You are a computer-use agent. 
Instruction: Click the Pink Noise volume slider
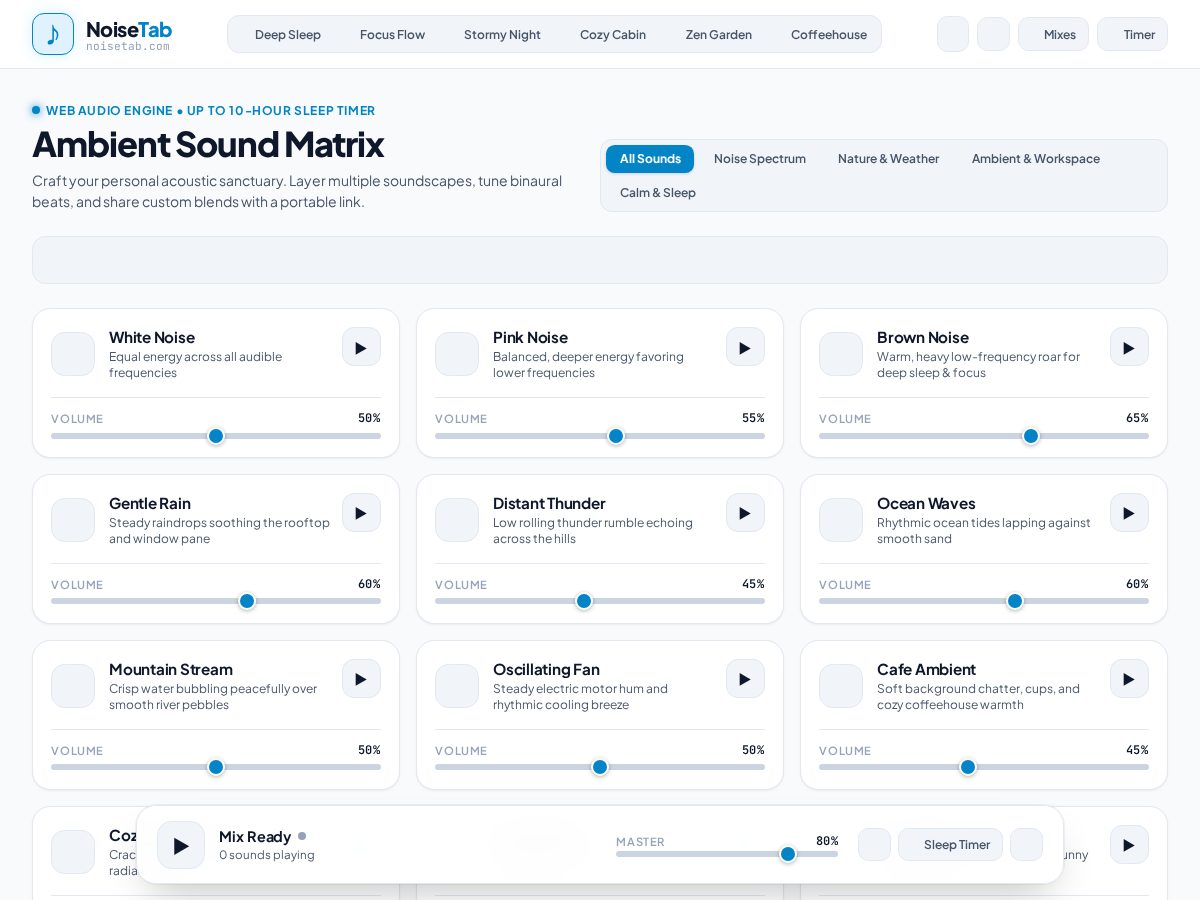pyautogui.click(x=600, y=436)
